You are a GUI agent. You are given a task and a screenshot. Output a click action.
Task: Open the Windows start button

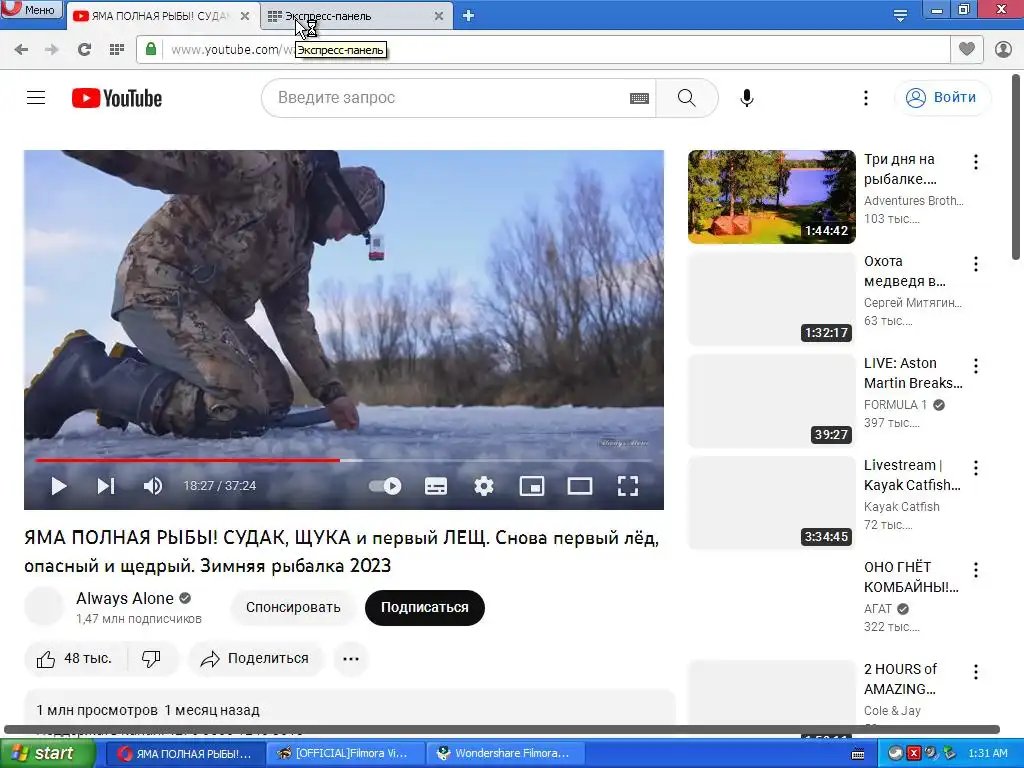(x=47, y=753)
